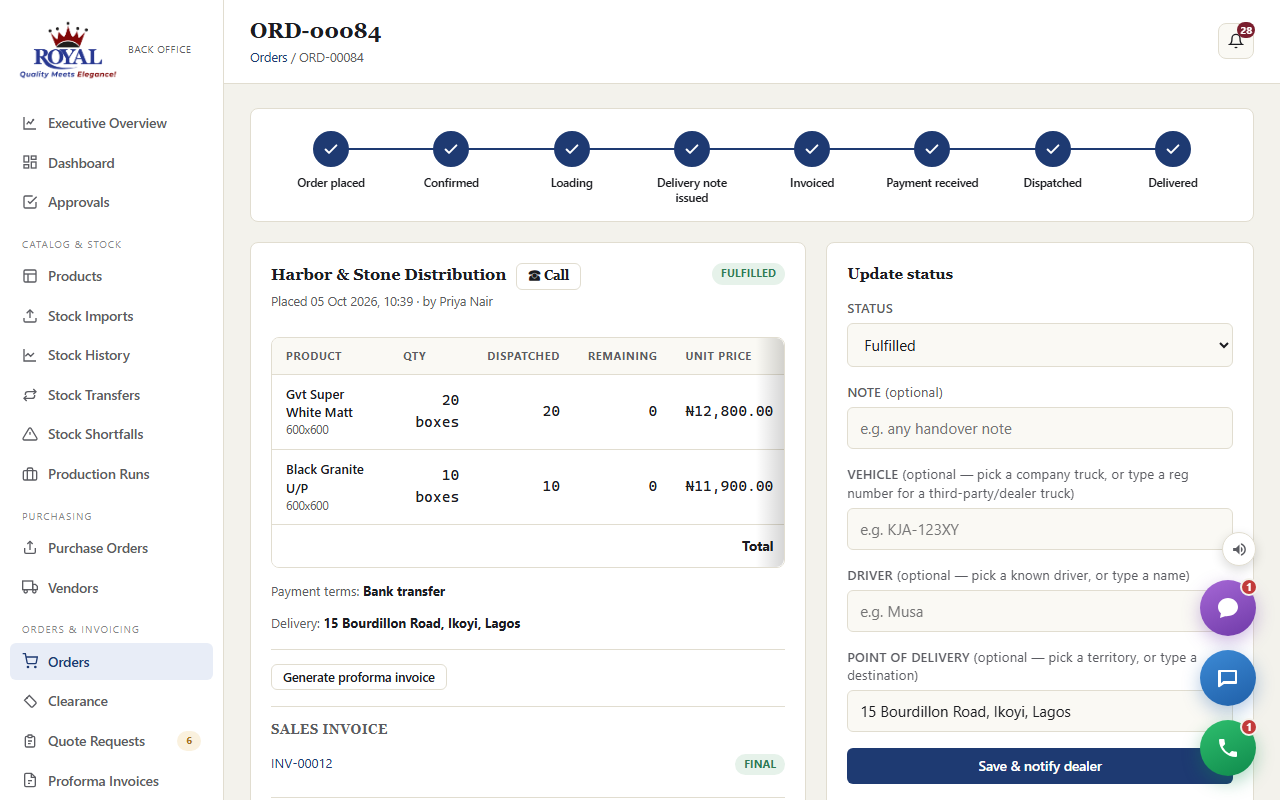Click the Stock Transfers arrows icon
The image size is (1280, 800).
30,395
